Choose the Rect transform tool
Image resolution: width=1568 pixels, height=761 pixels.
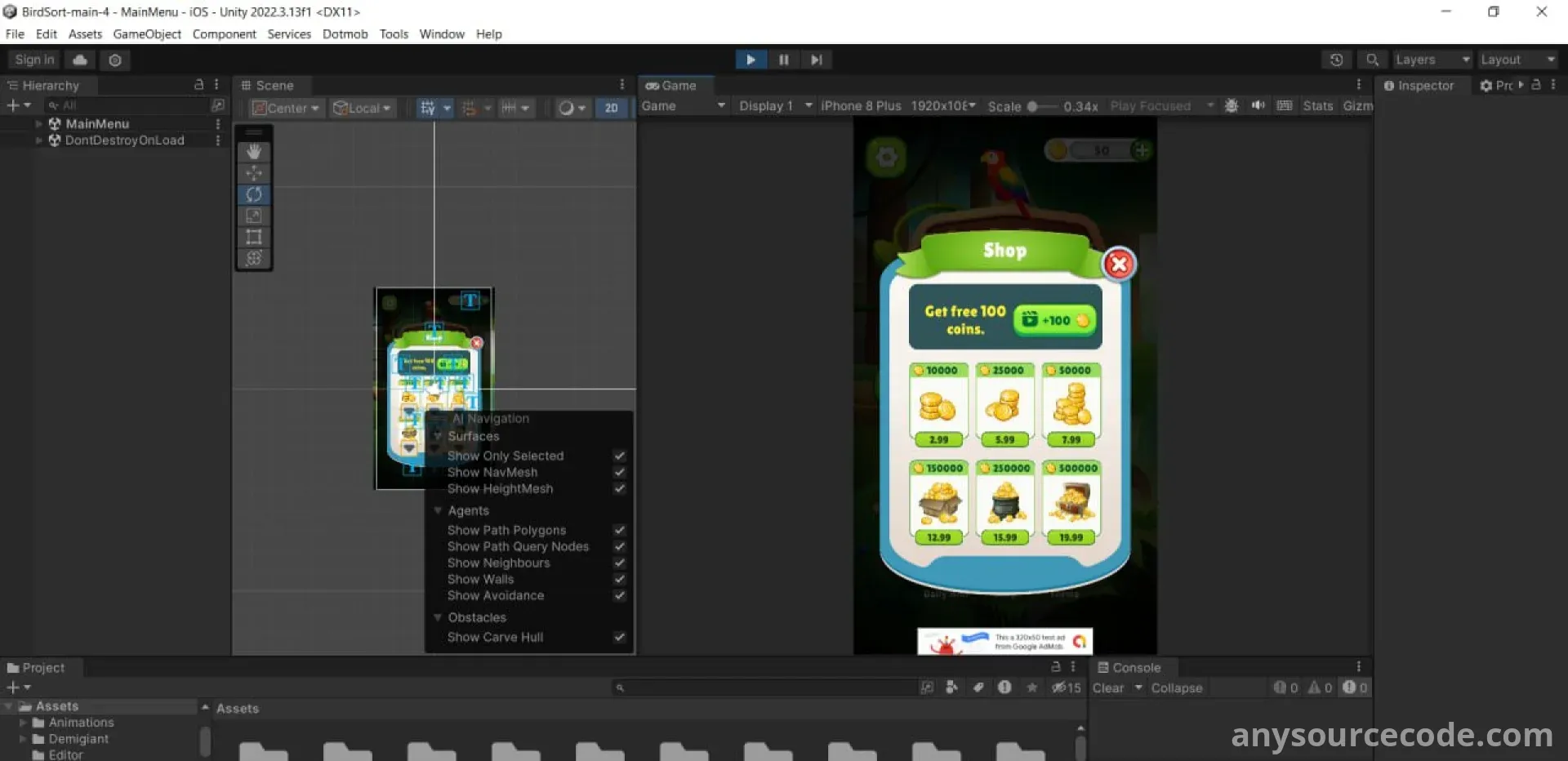pyautogui.click(x=254, y=237)
